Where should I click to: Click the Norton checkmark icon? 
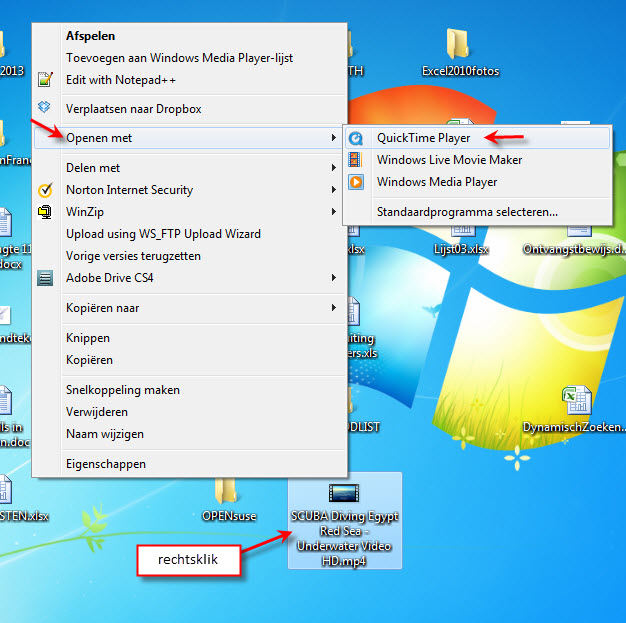tap(45, 190)
